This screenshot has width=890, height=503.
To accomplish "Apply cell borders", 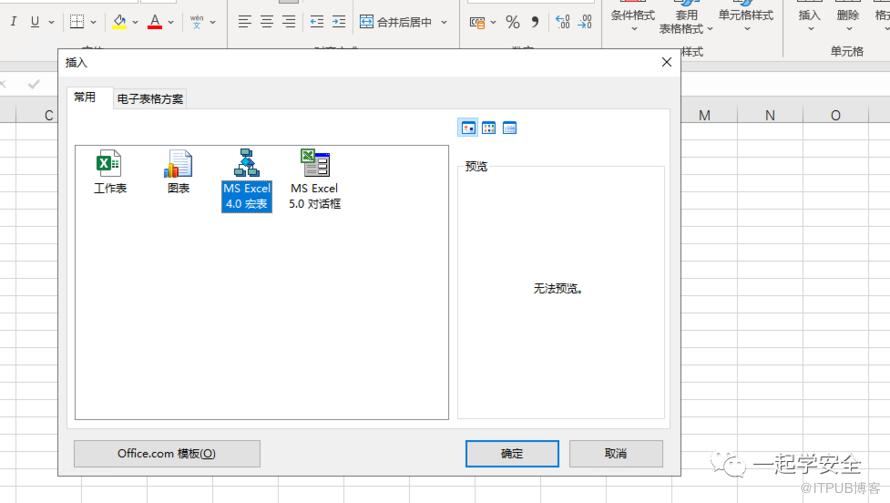I will point(77,22).
